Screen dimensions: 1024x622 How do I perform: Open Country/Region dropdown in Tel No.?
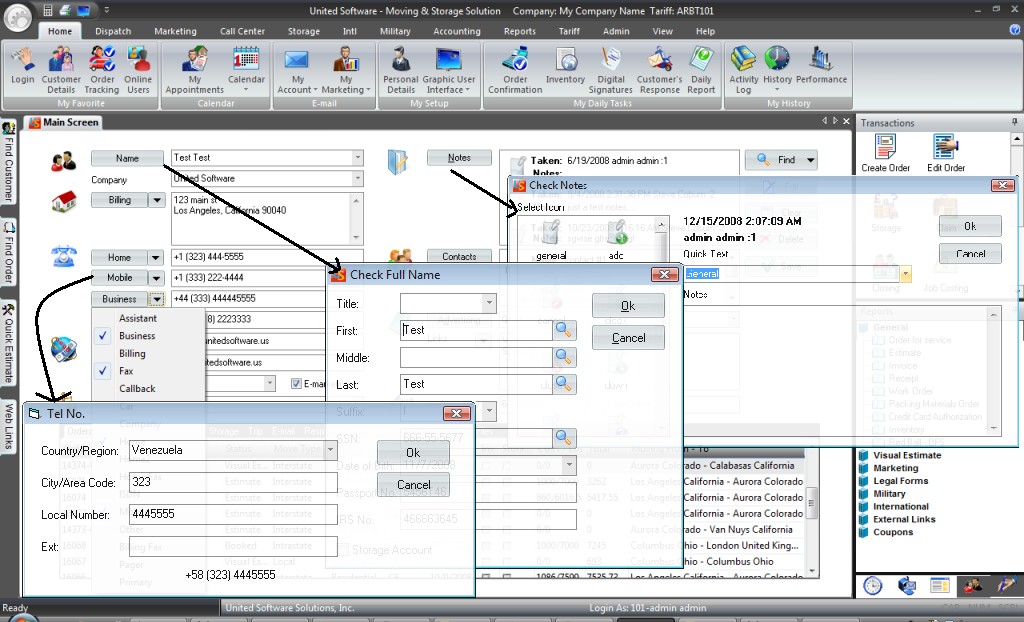pyautogui.click(x=330, y=450)
